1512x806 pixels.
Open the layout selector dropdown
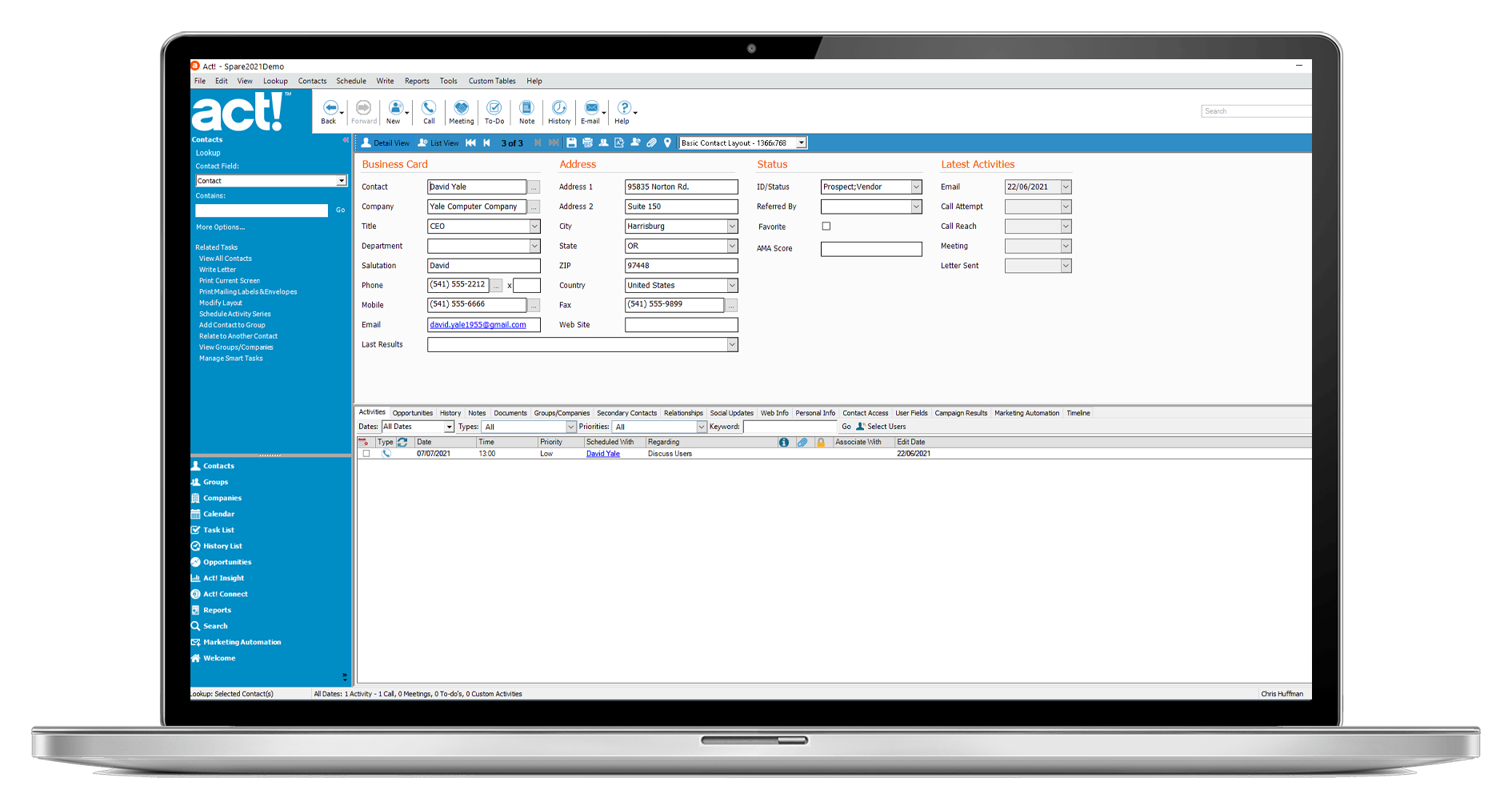(x=801, y=143)
